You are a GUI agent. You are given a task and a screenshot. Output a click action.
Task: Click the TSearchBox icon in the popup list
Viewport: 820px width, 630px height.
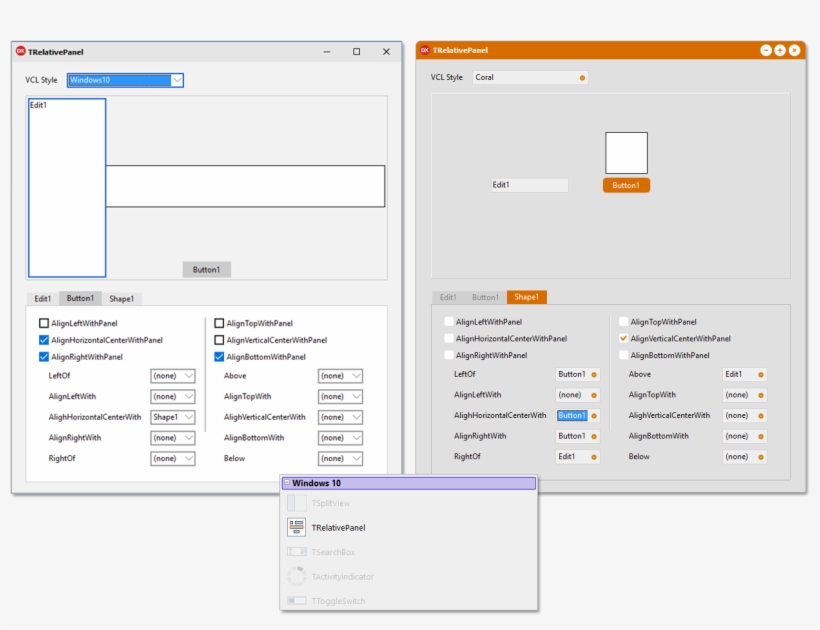click(x=297, y=551)
